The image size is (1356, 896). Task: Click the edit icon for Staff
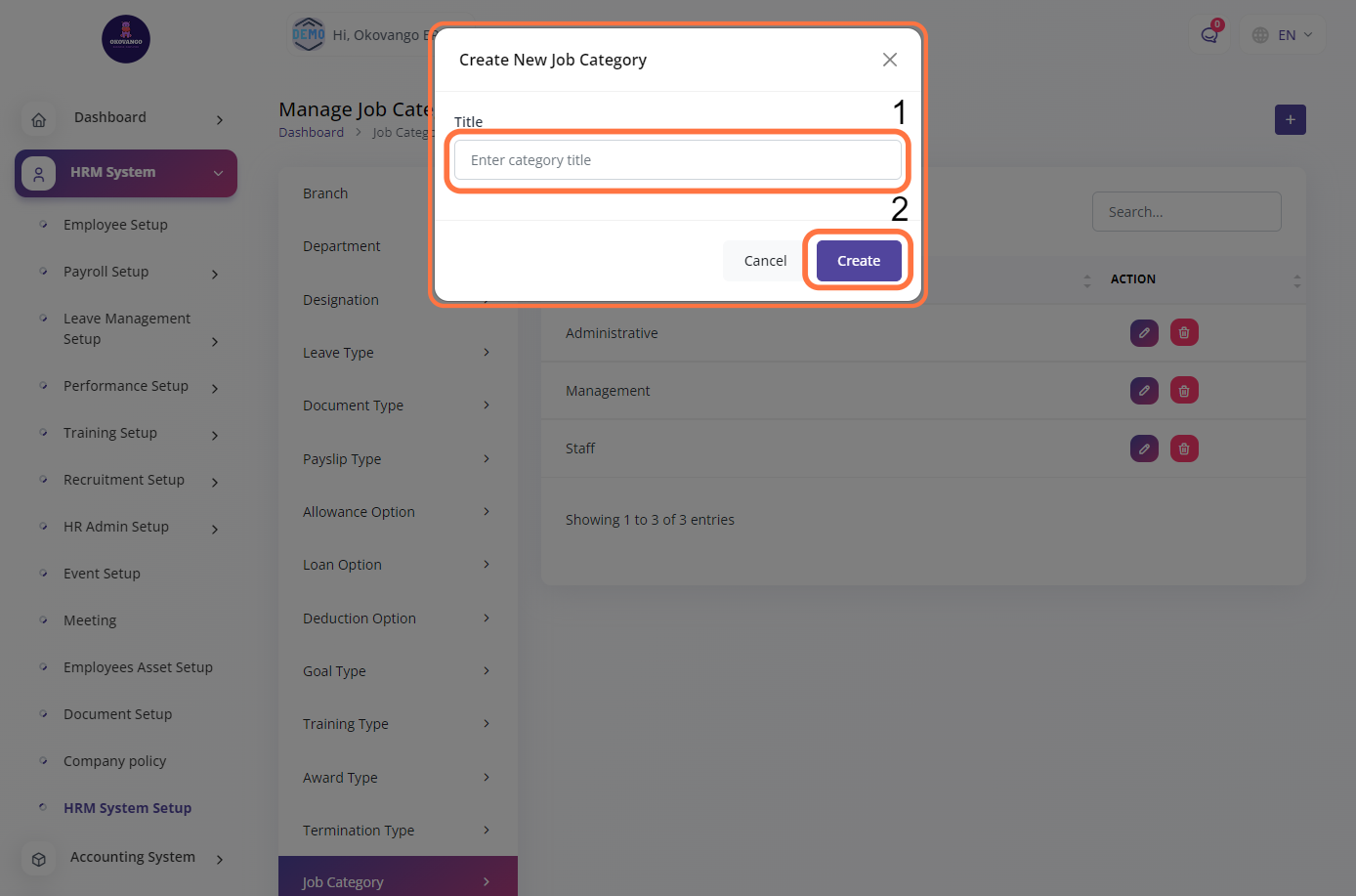click(1144, 448)
